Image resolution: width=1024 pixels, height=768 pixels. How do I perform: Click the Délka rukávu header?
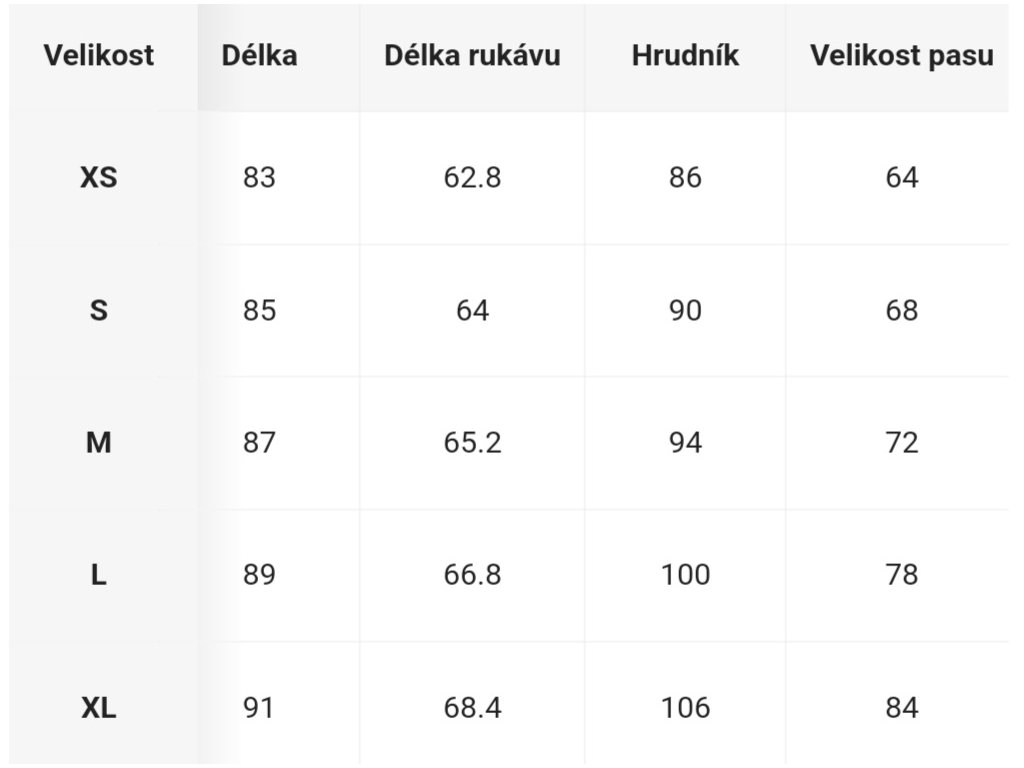pos(472,56)
